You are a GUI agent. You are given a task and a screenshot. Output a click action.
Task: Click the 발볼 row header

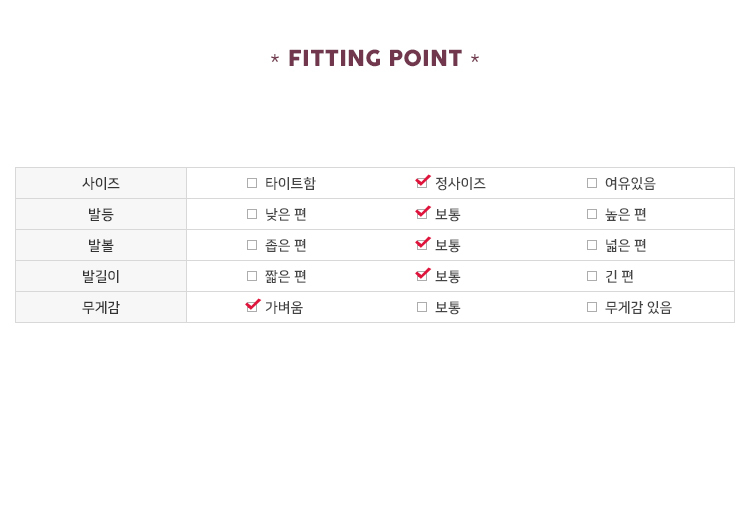[101, 245]
